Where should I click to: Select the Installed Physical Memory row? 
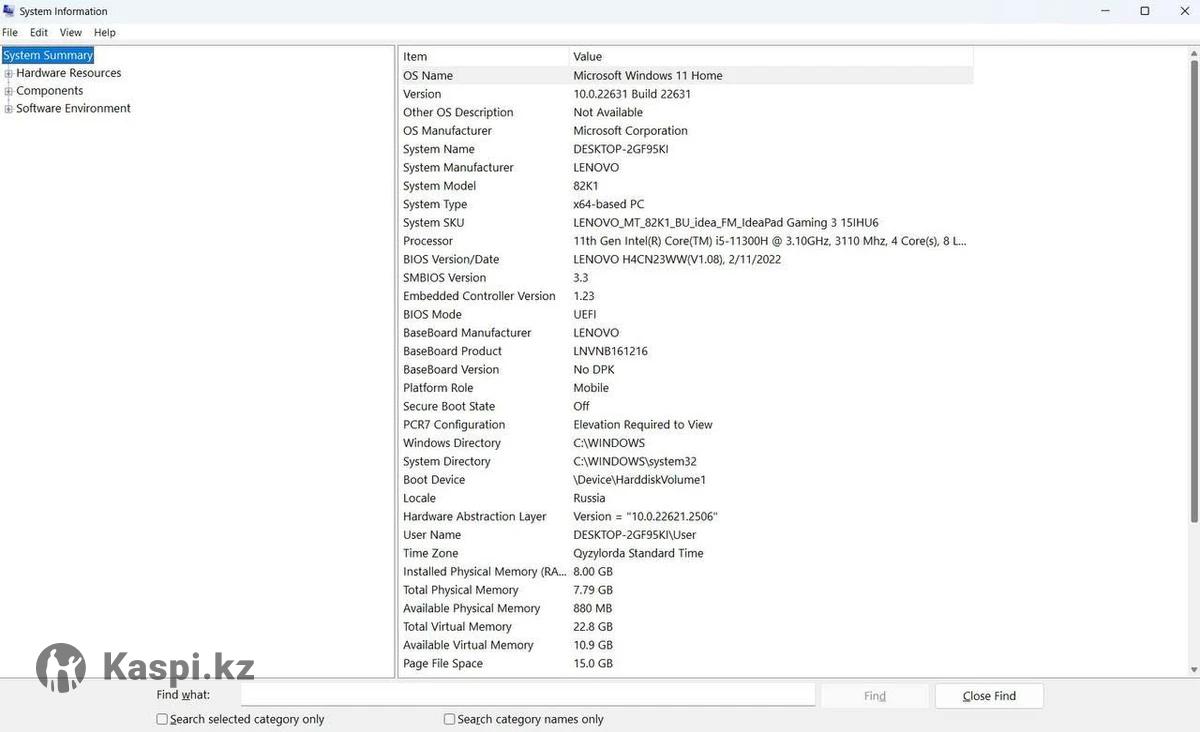686,572
